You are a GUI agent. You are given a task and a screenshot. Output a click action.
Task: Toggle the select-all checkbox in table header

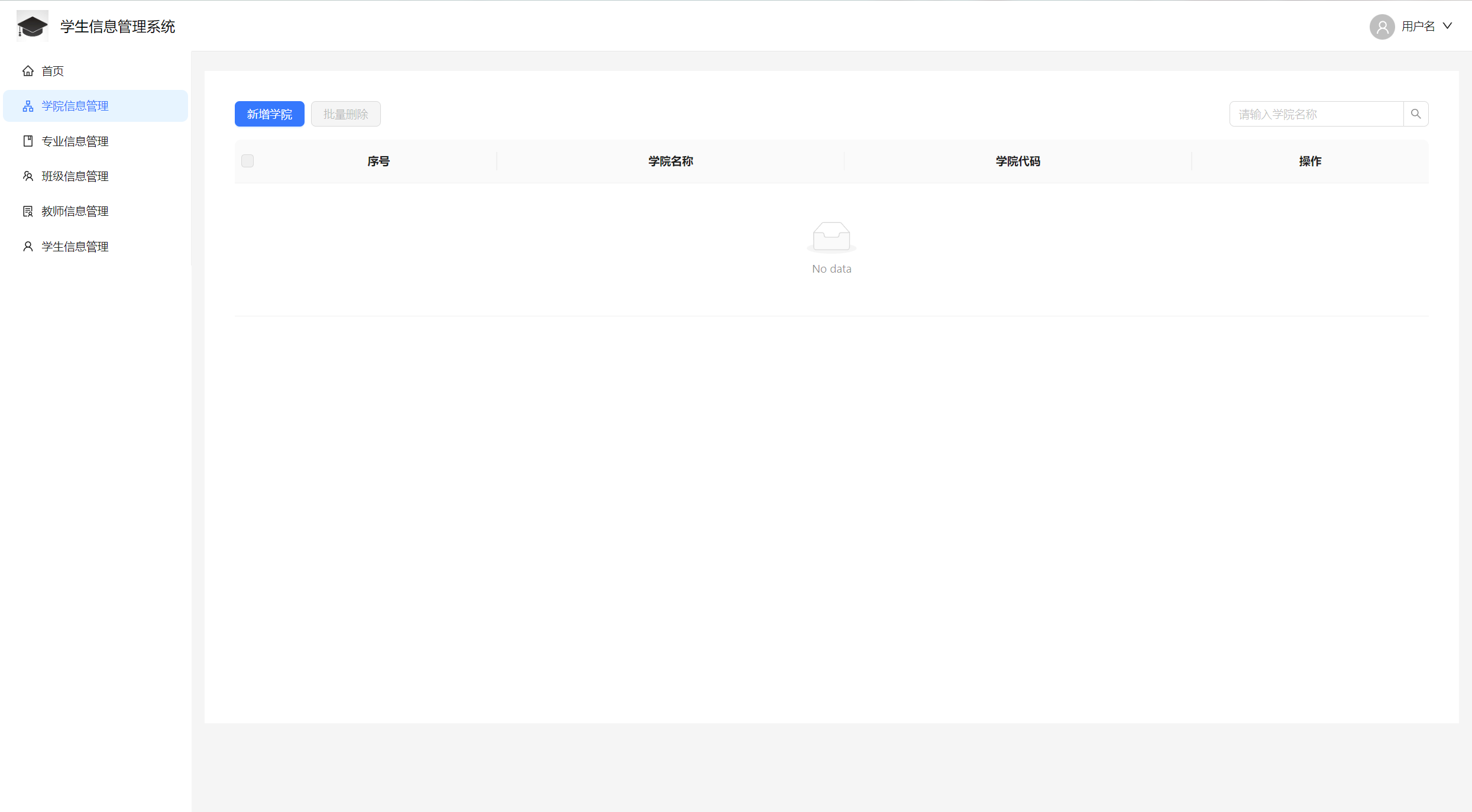247,161
